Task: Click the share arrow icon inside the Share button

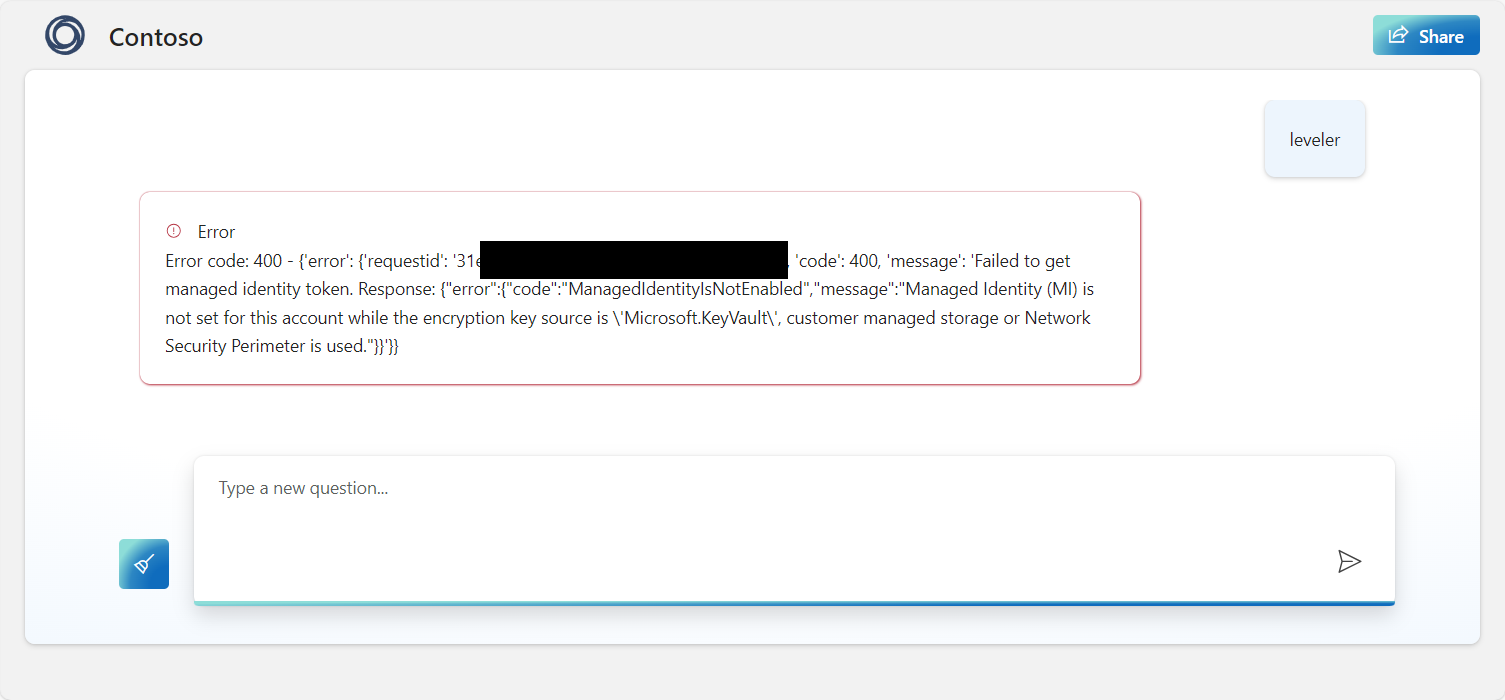Action: click(1398, 34)
